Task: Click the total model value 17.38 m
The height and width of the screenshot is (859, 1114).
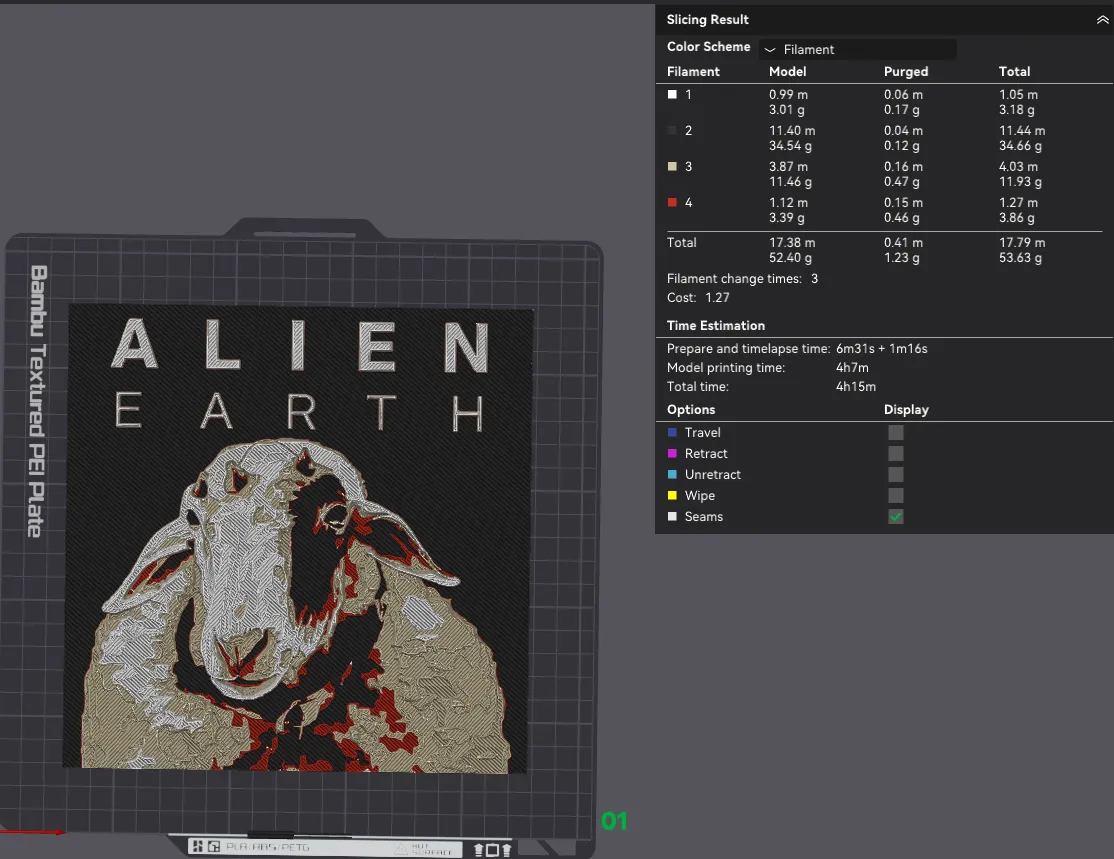Action: click(792, 242)
